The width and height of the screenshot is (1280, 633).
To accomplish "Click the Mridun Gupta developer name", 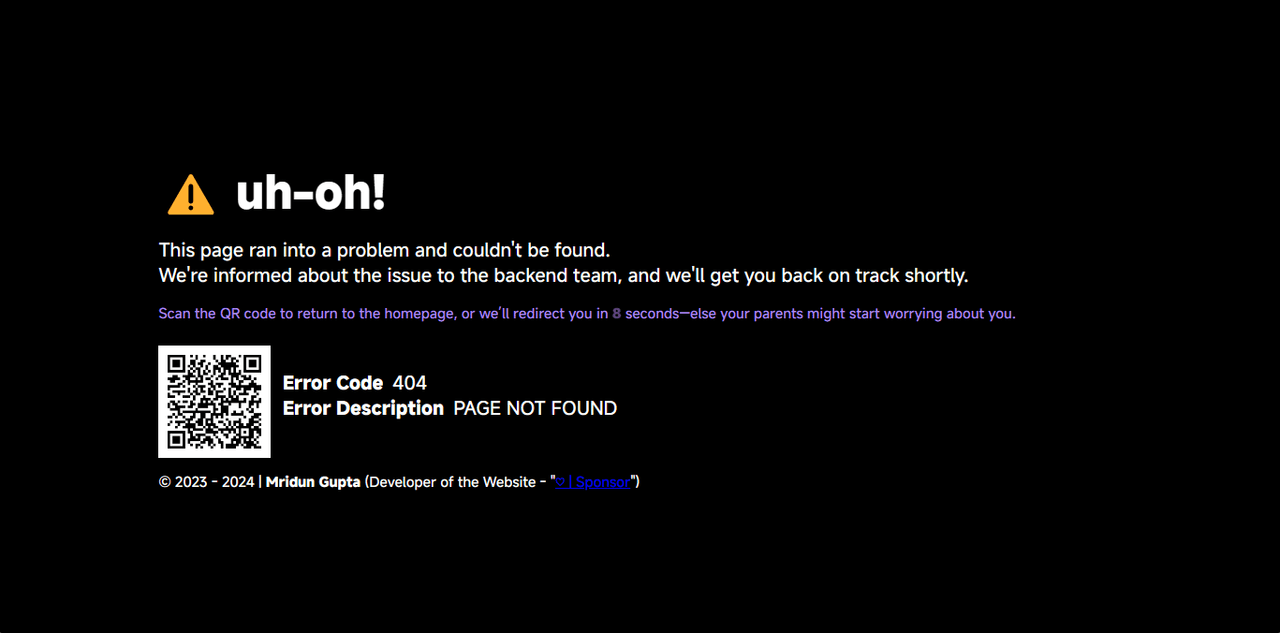I will (x=313, y=482).
